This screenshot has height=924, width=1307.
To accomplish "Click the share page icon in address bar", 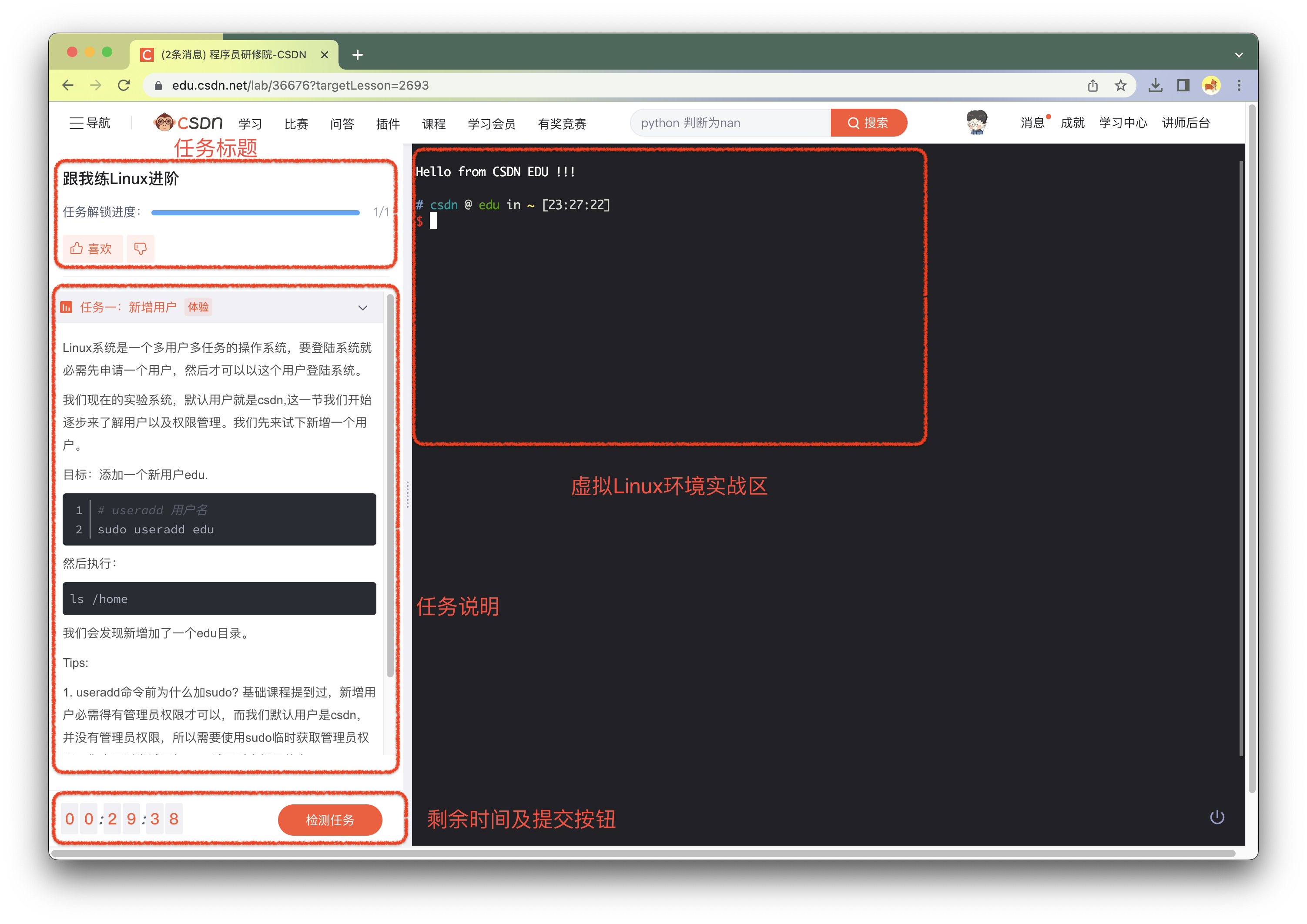I will 1093,85.
